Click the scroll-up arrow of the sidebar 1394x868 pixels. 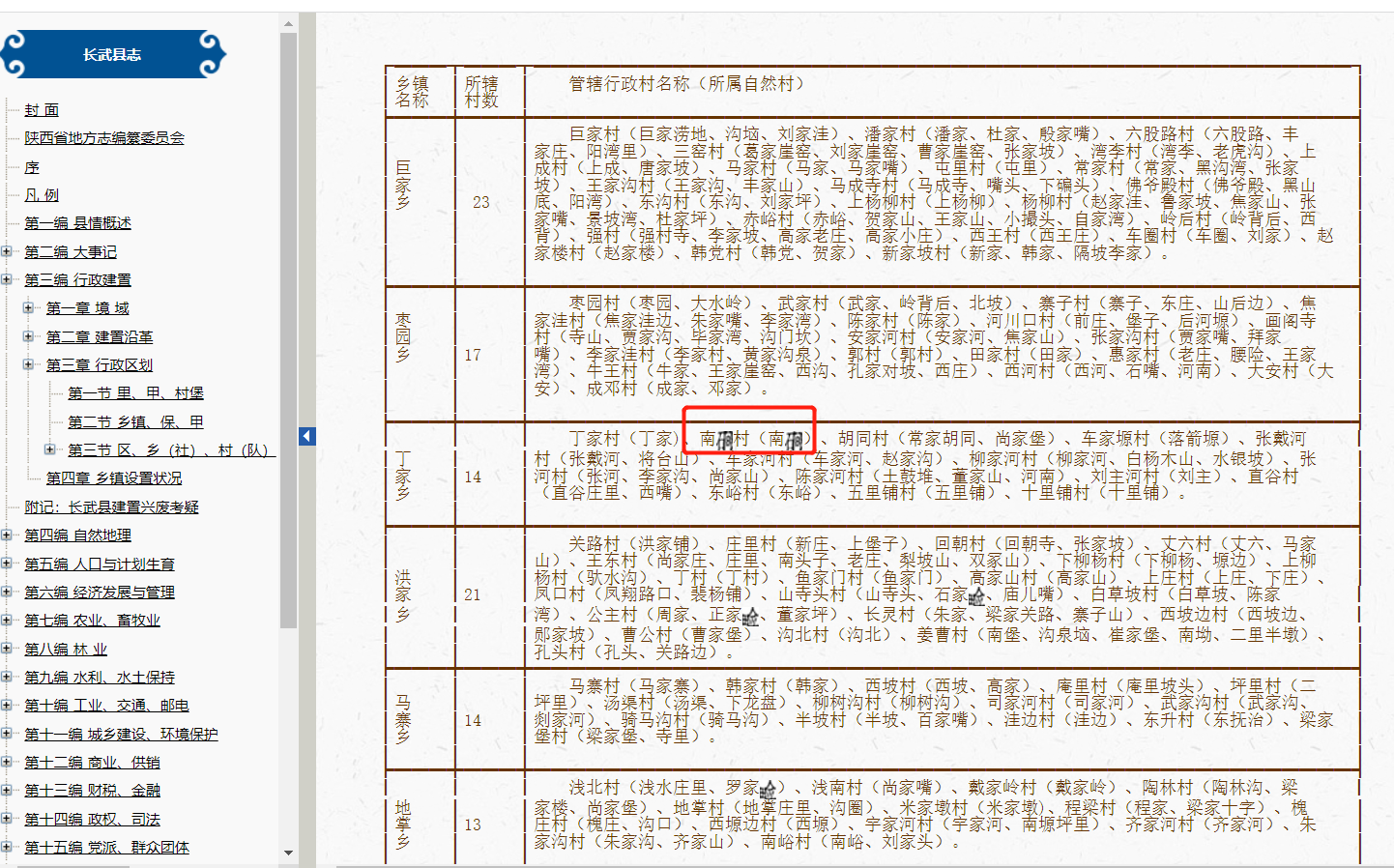288,23
